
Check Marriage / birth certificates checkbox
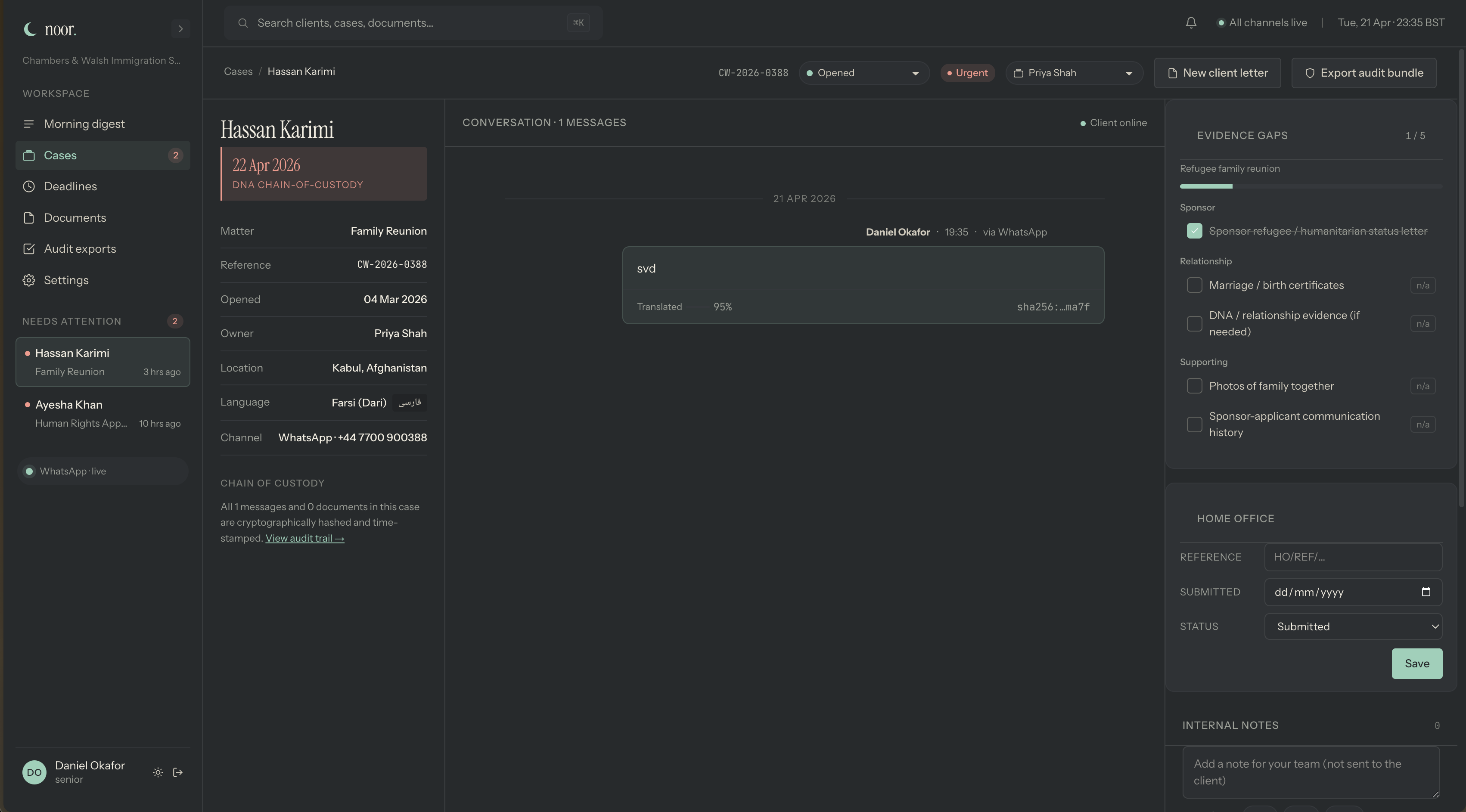coord(1195,285)
